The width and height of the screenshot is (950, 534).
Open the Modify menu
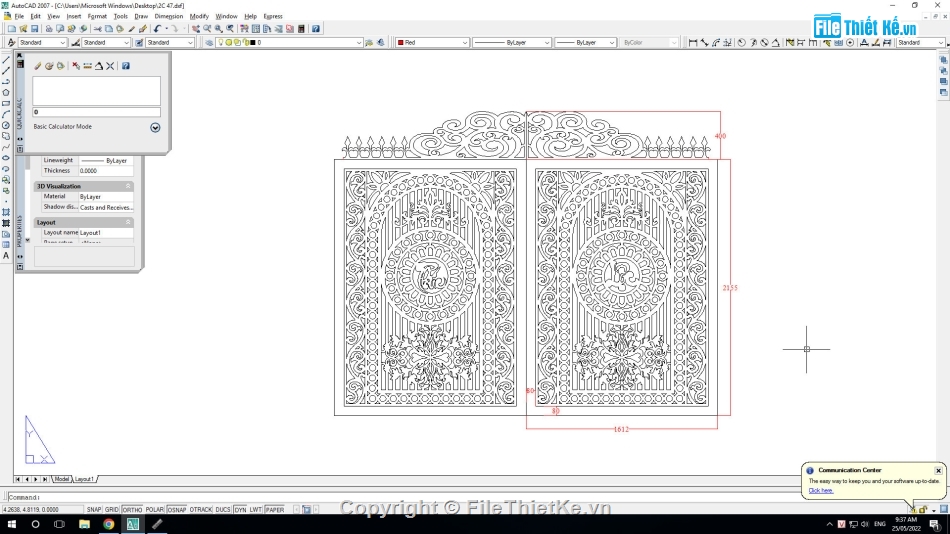(199, 16)
